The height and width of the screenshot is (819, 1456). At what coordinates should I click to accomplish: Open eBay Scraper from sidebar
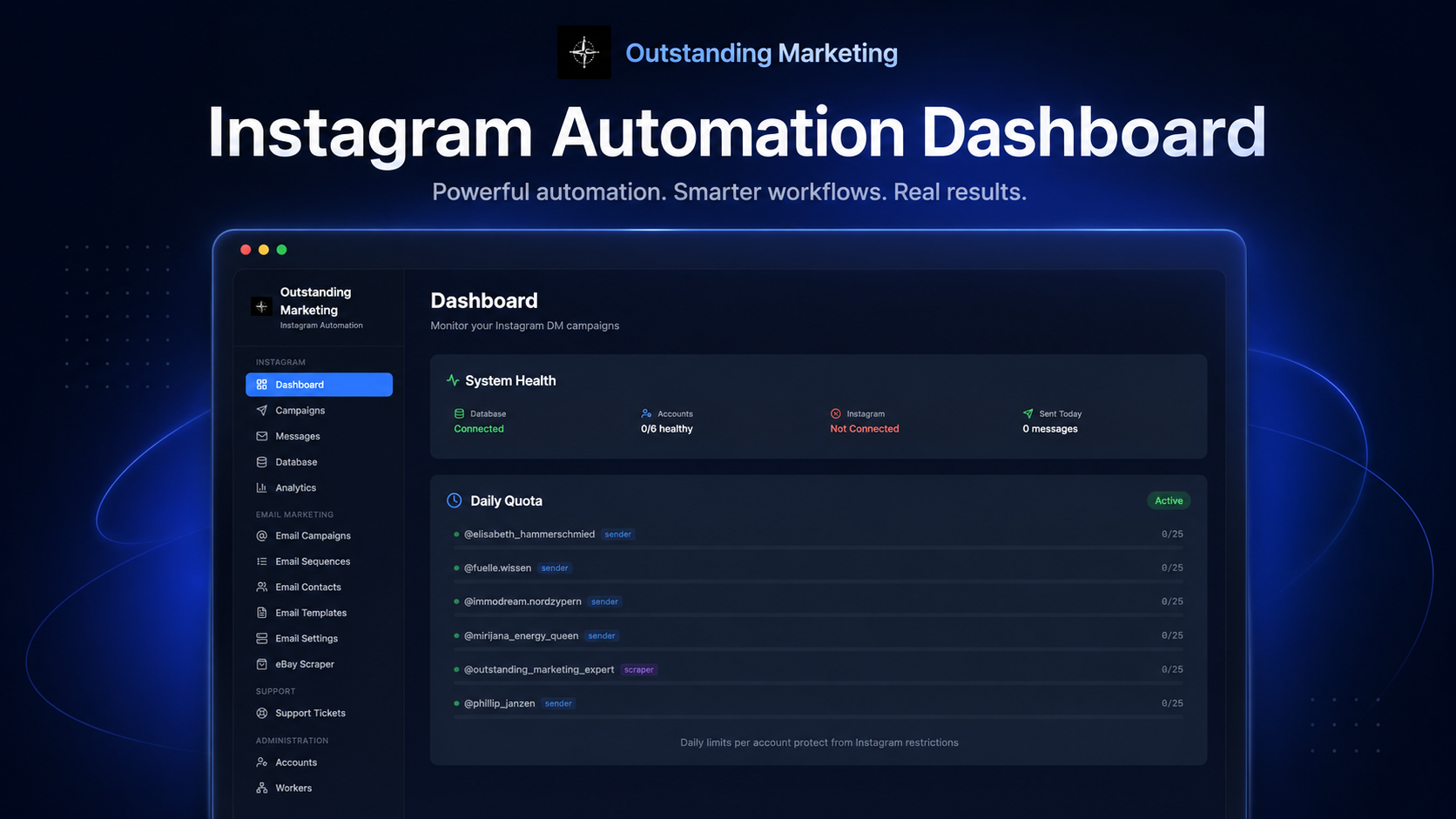(319, 664)
